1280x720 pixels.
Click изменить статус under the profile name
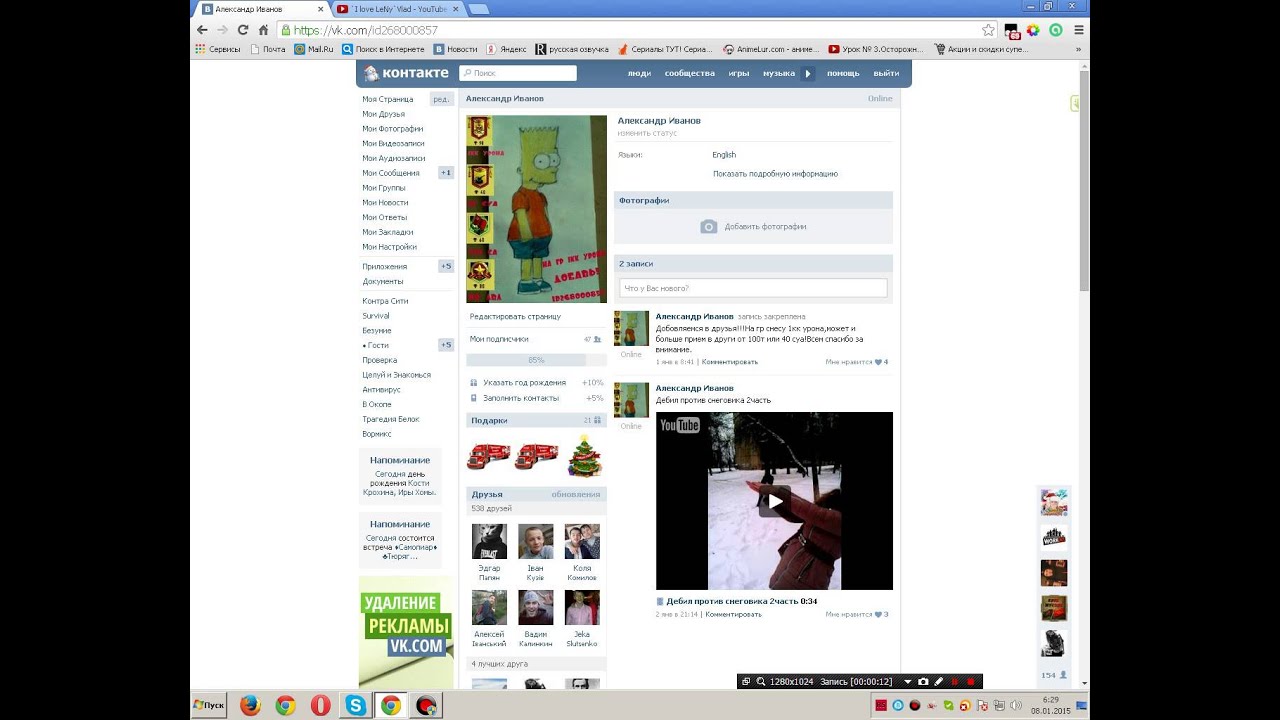647,133
